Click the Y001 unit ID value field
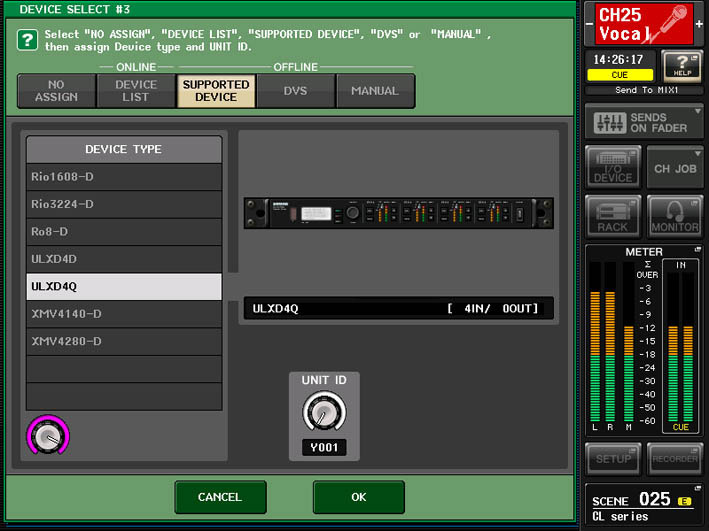Screen dimensions: 709x531 [324, 447]
